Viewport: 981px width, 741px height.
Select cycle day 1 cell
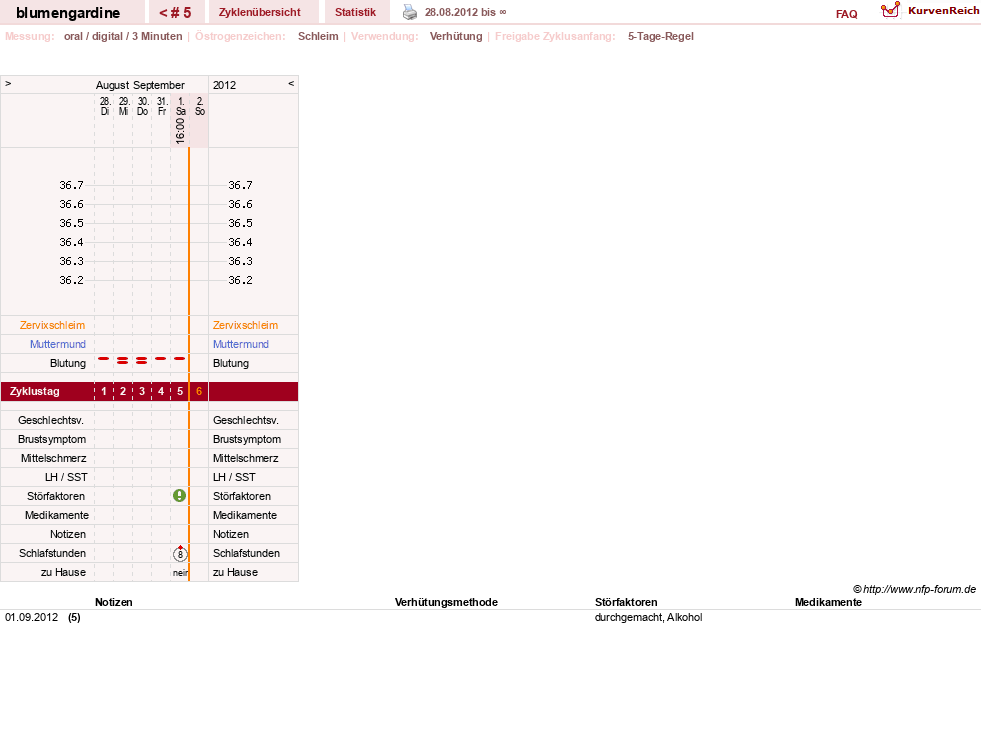coord(104,391)
